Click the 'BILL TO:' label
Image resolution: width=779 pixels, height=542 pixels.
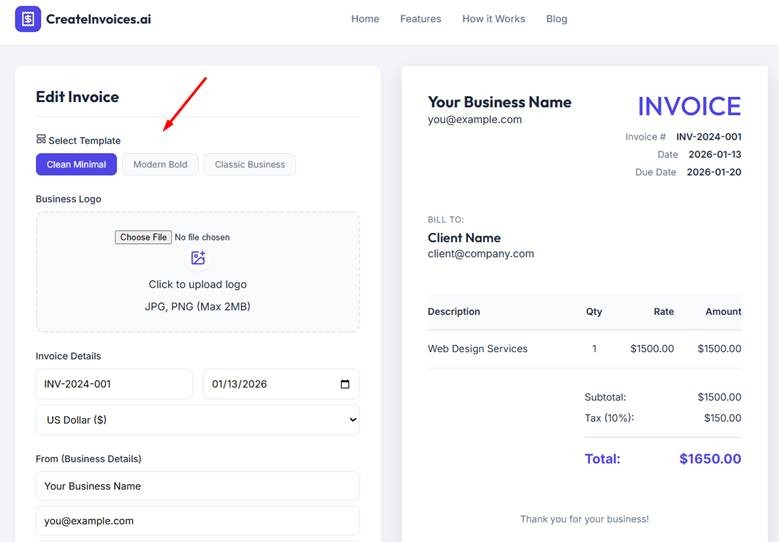pyautogui.click(x=446, y=219)
